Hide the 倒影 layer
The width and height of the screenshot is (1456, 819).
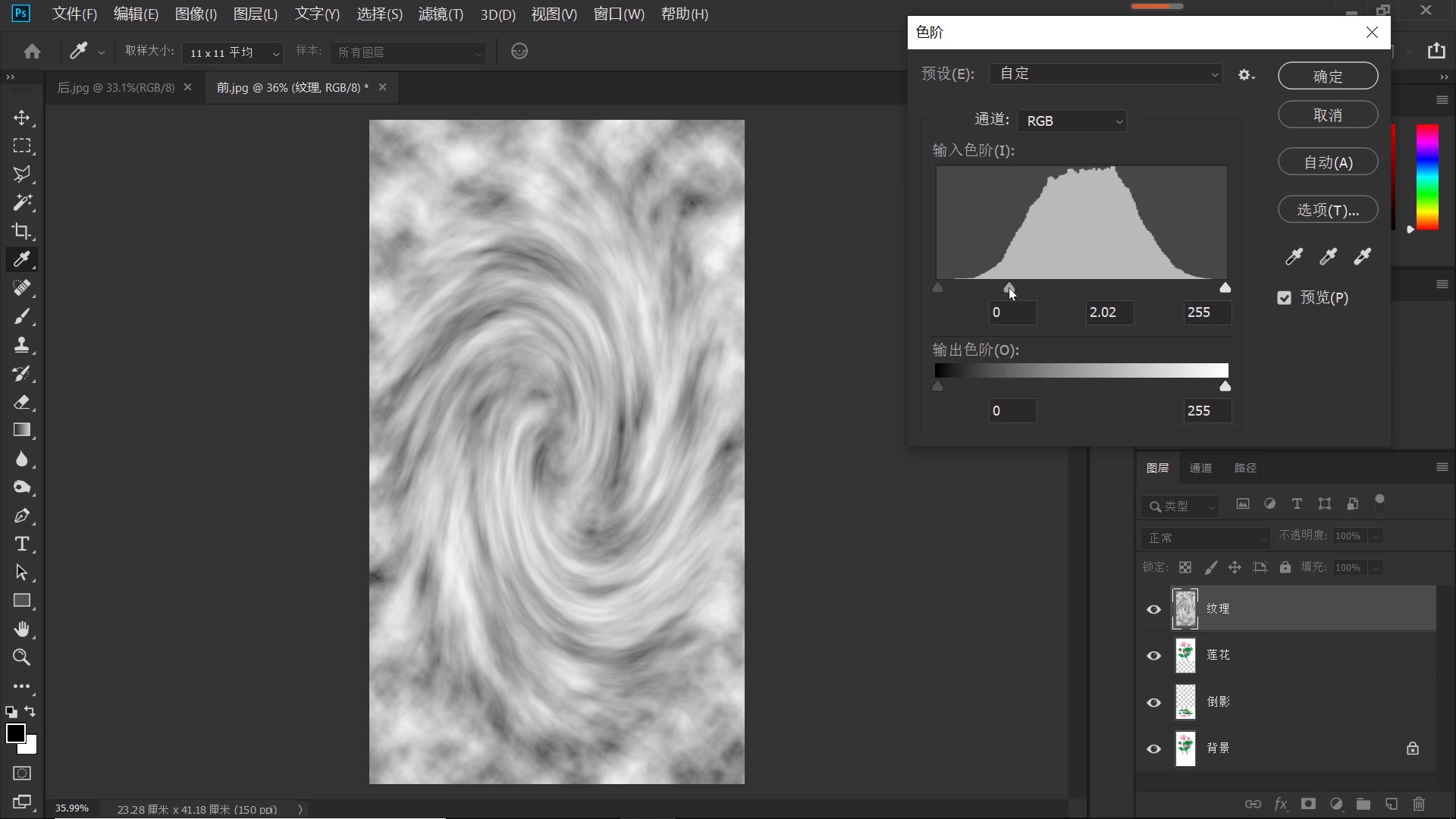tap(1153, 702)
